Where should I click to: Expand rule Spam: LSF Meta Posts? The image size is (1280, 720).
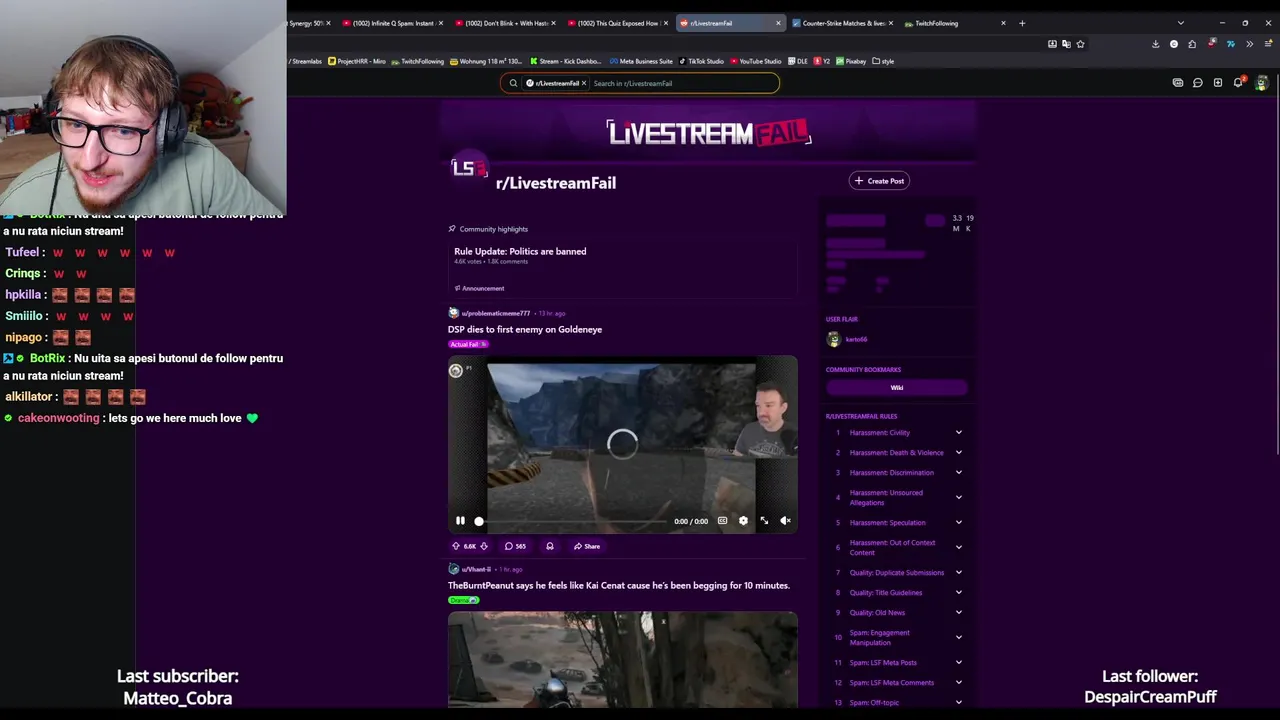pos(958,662)
